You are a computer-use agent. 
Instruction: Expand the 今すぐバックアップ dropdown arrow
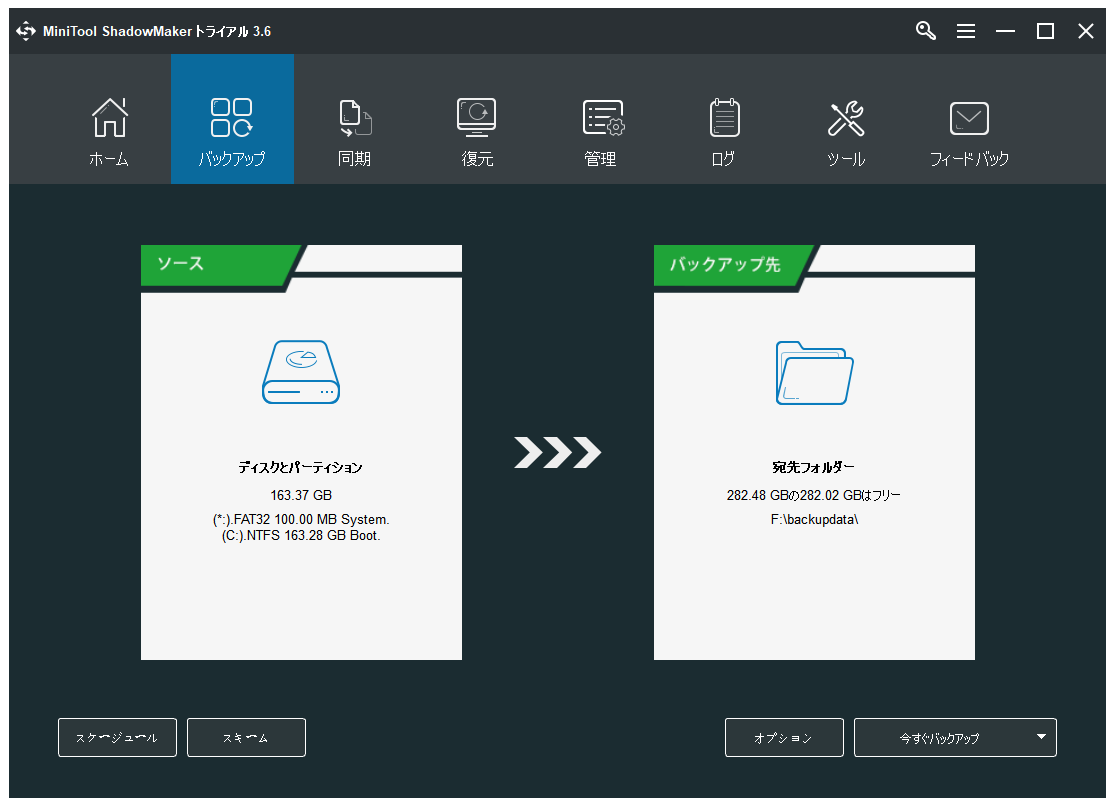tap(1043, 737)
